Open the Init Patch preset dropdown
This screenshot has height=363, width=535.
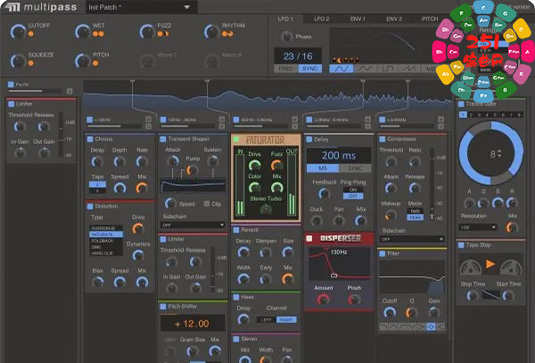(x=142, y=7)
